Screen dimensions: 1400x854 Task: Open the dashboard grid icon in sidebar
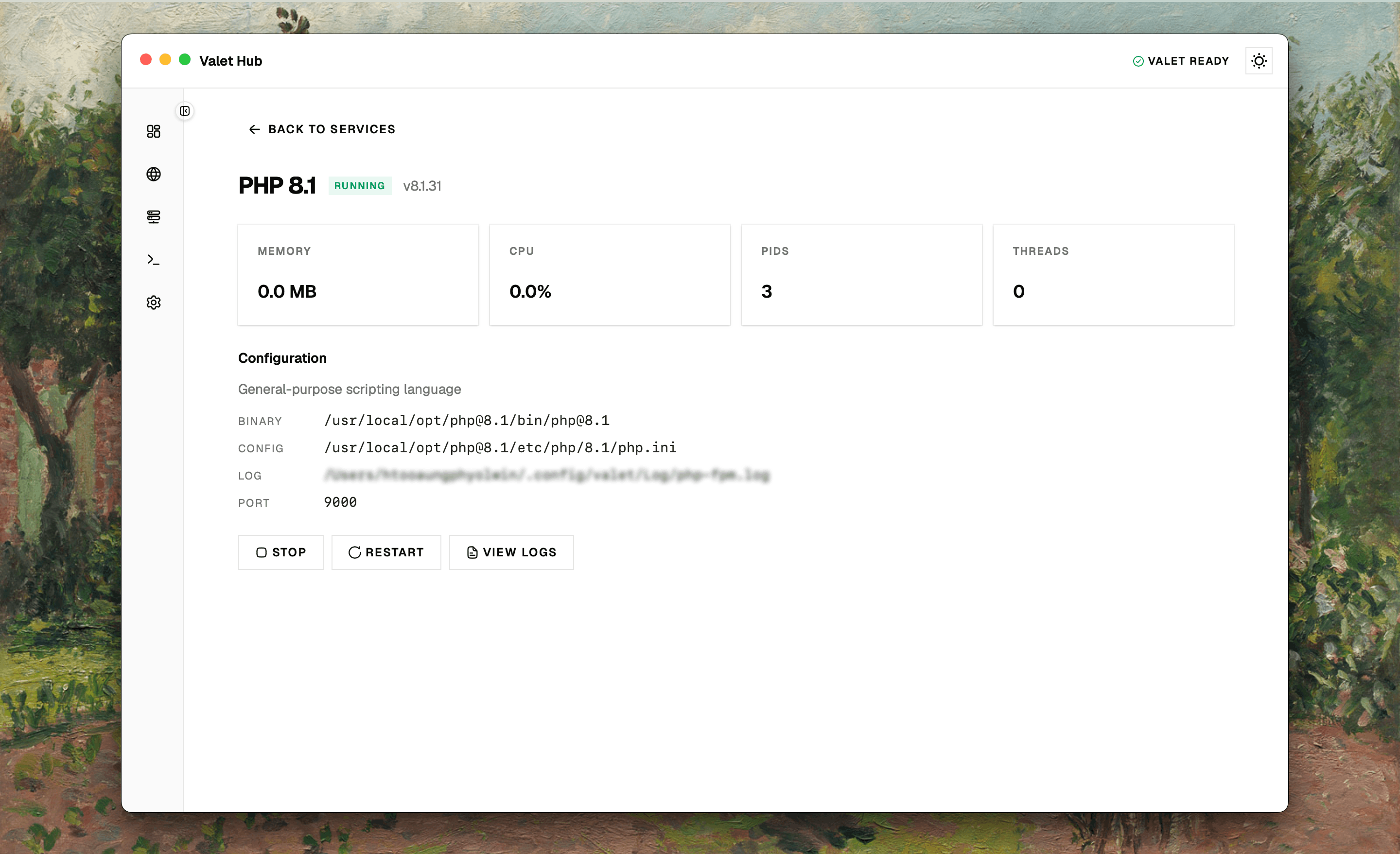click(x=154, y=131)
